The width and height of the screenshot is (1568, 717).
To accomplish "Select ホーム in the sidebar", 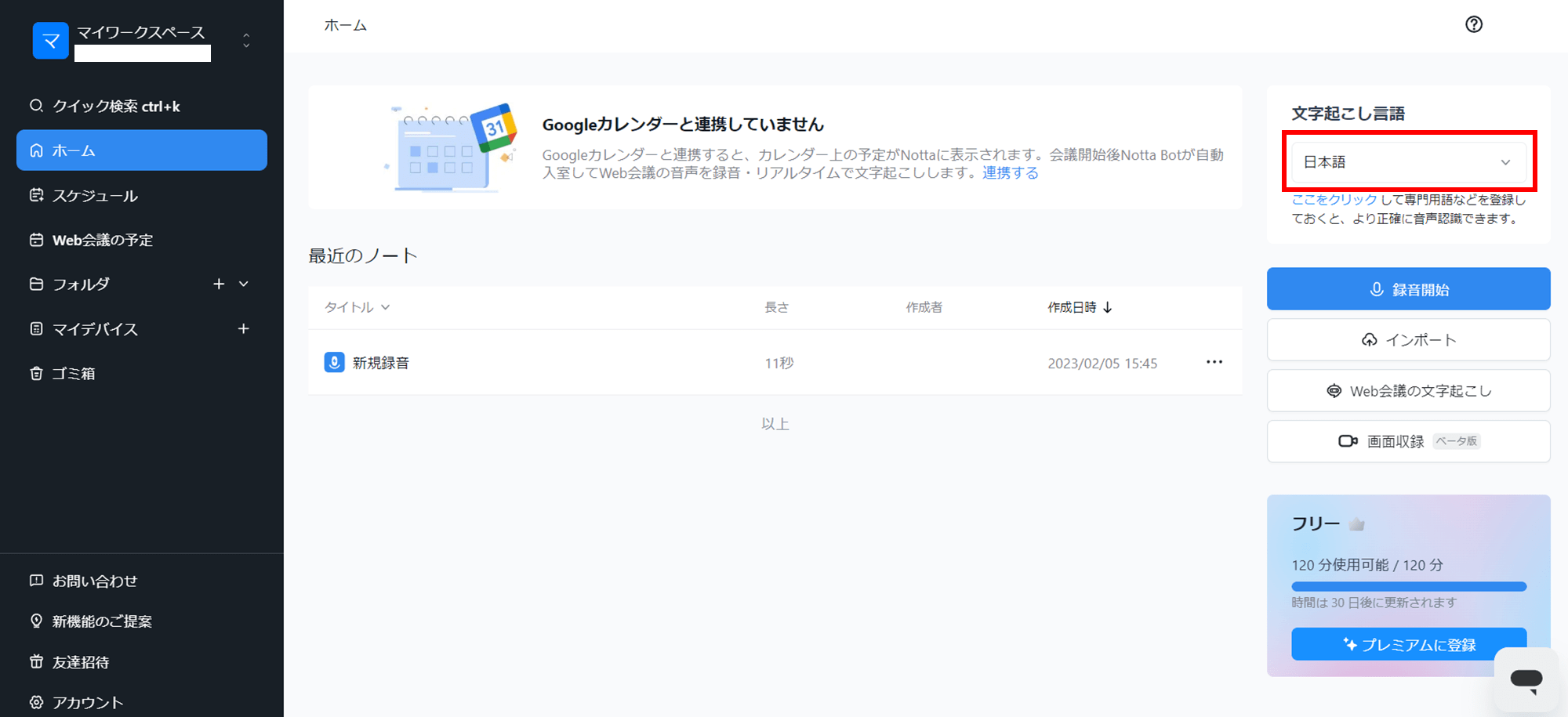I will (142, 150).
